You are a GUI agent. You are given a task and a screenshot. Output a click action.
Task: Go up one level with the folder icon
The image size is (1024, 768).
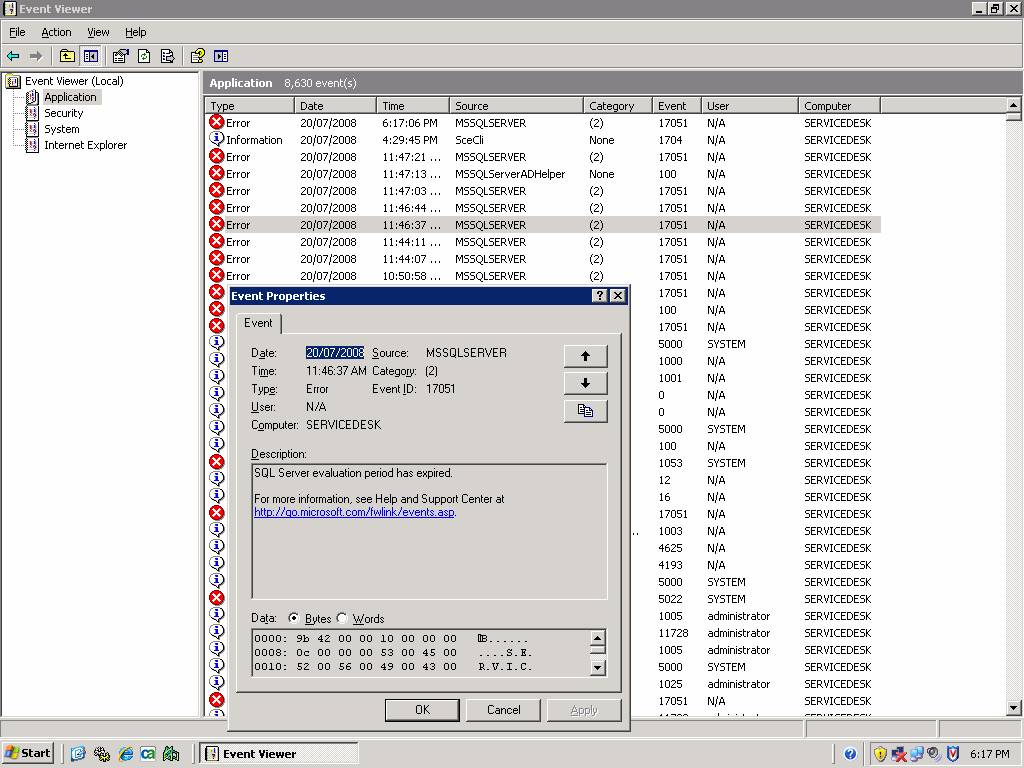pyautogui.click(x=67, y=56)
